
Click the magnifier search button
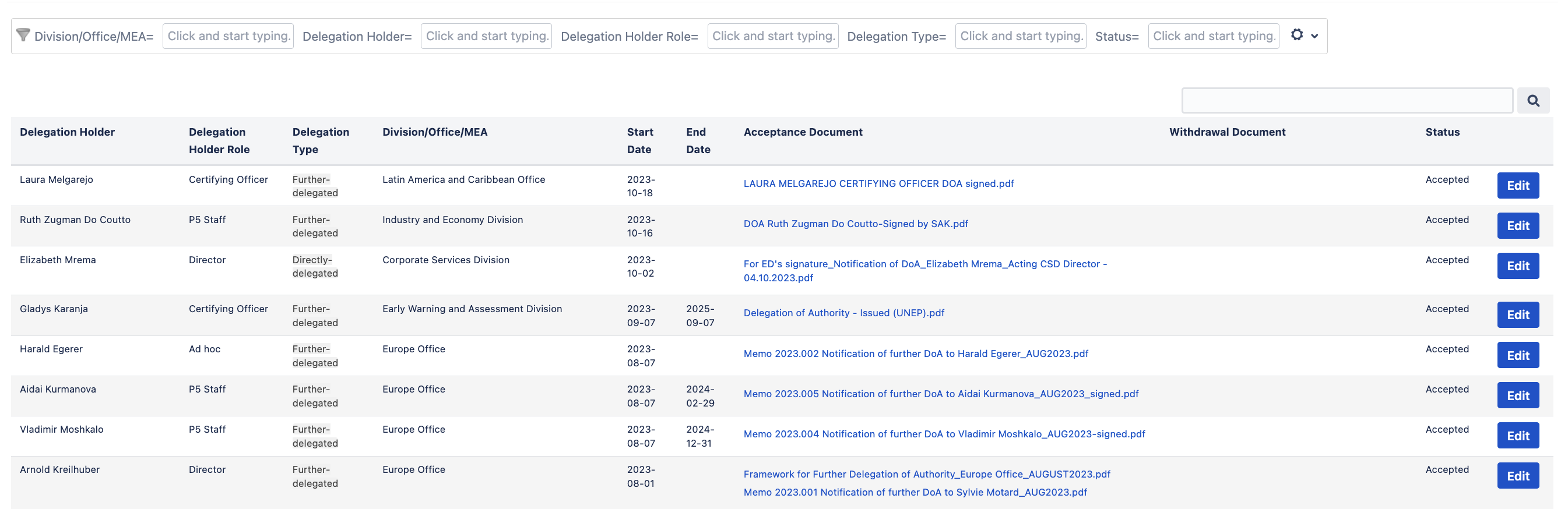click(1533, 100)
